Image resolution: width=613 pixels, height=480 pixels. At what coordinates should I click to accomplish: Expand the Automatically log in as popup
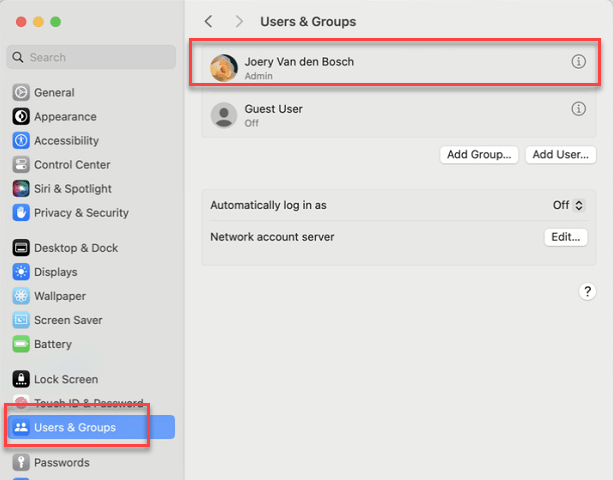569,205
